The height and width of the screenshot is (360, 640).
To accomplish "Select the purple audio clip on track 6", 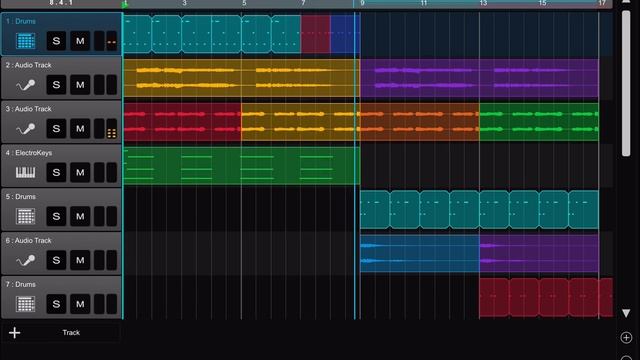I will tap(539, 253).
